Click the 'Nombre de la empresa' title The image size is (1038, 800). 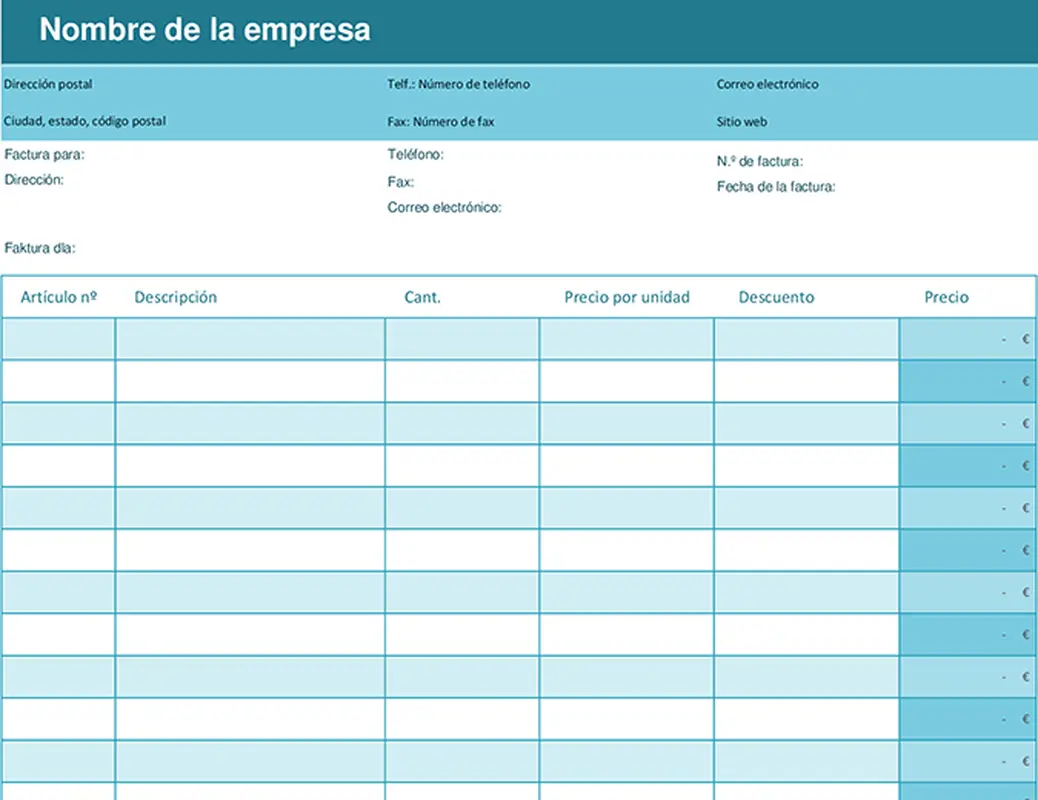[x=204, y=30]
